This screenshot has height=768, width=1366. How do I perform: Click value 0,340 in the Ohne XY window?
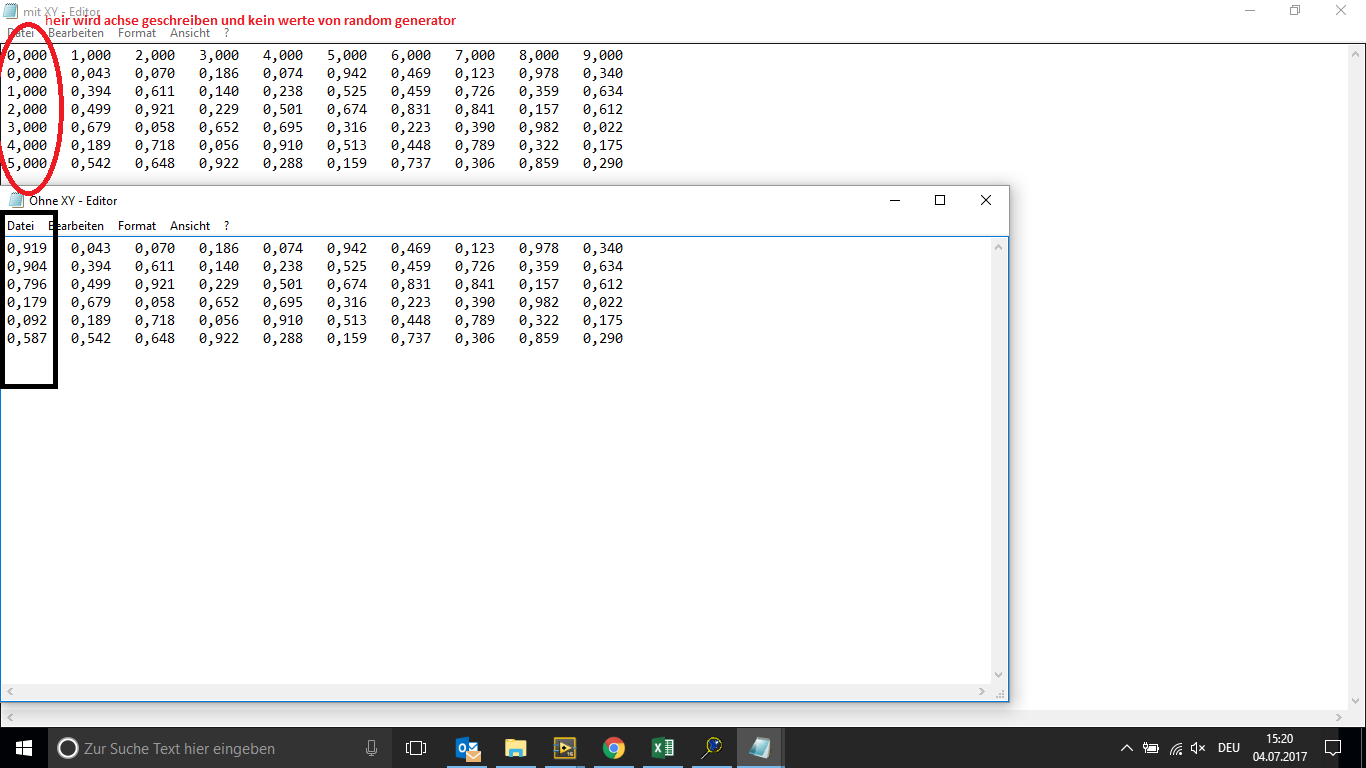[x=603, y=248]
